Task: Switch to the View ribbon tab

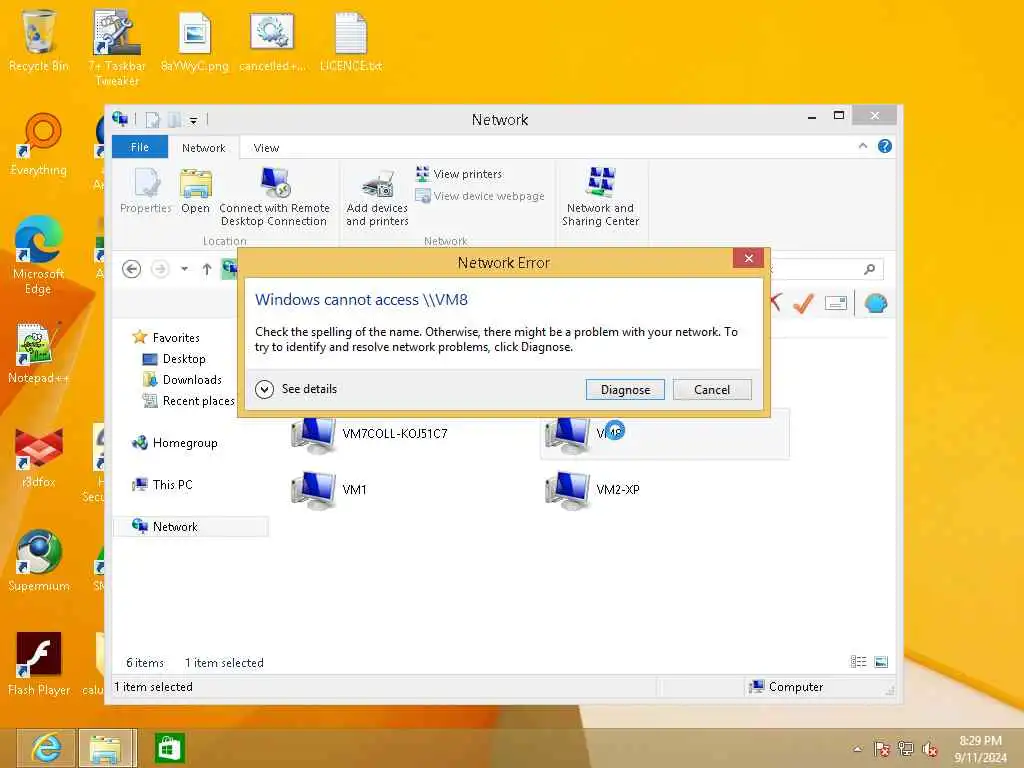Action: (x=266, y=148)
